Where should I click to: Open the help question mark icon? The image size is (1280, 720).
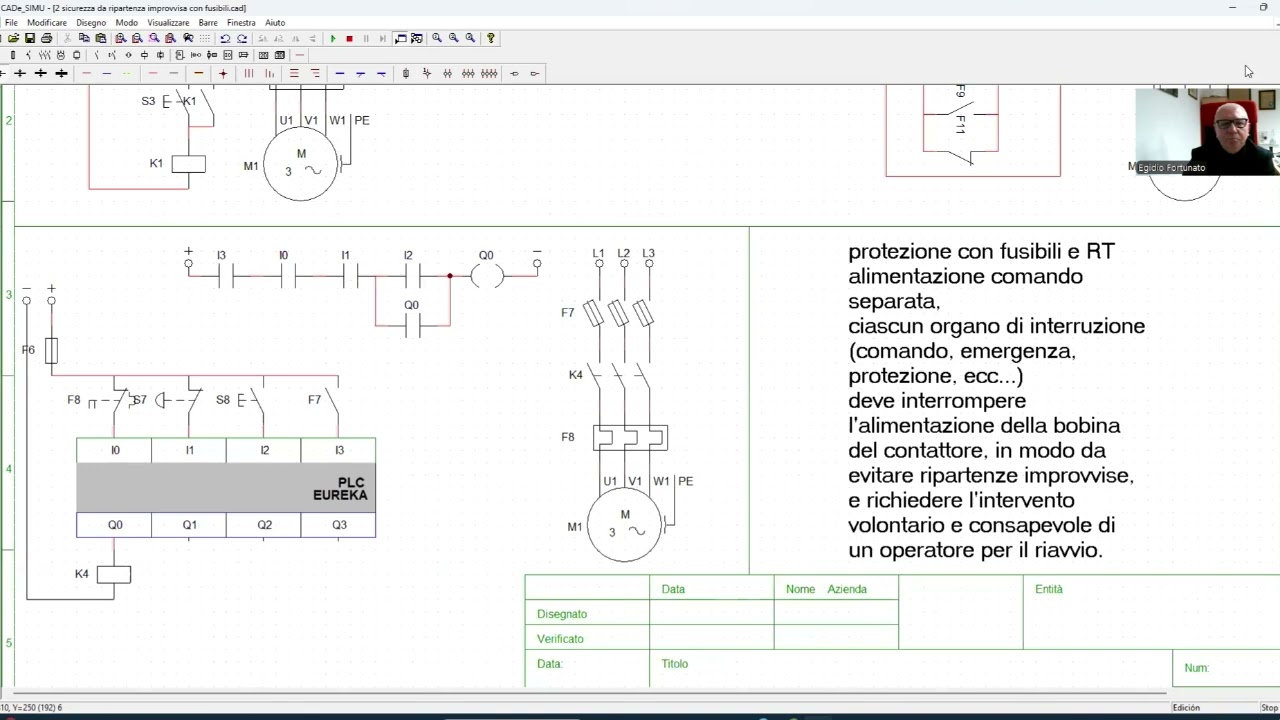[491, 38]
